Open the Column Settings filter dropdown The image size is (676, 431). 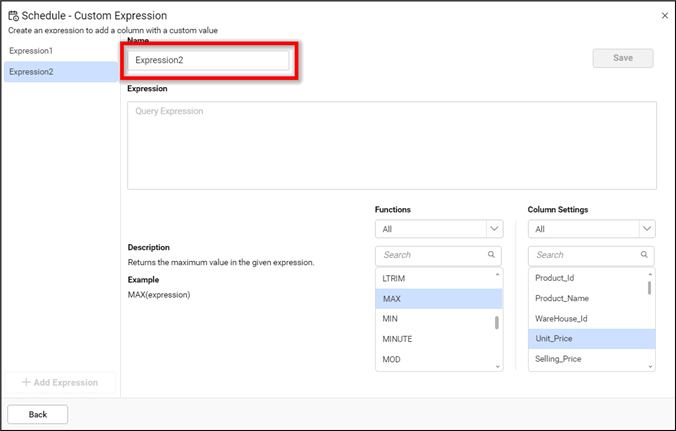646,229
